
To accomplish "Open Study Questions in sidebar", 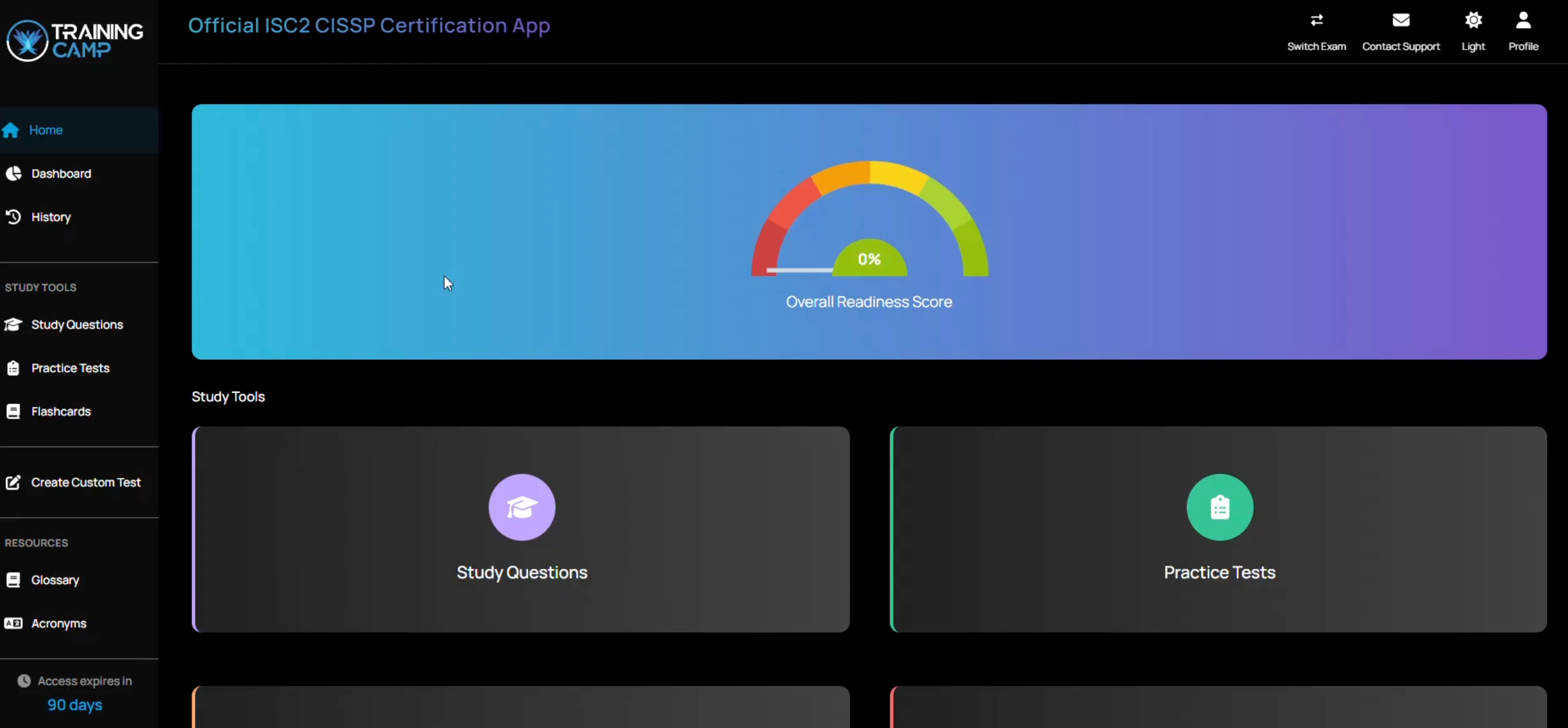I will pos(77,325).
